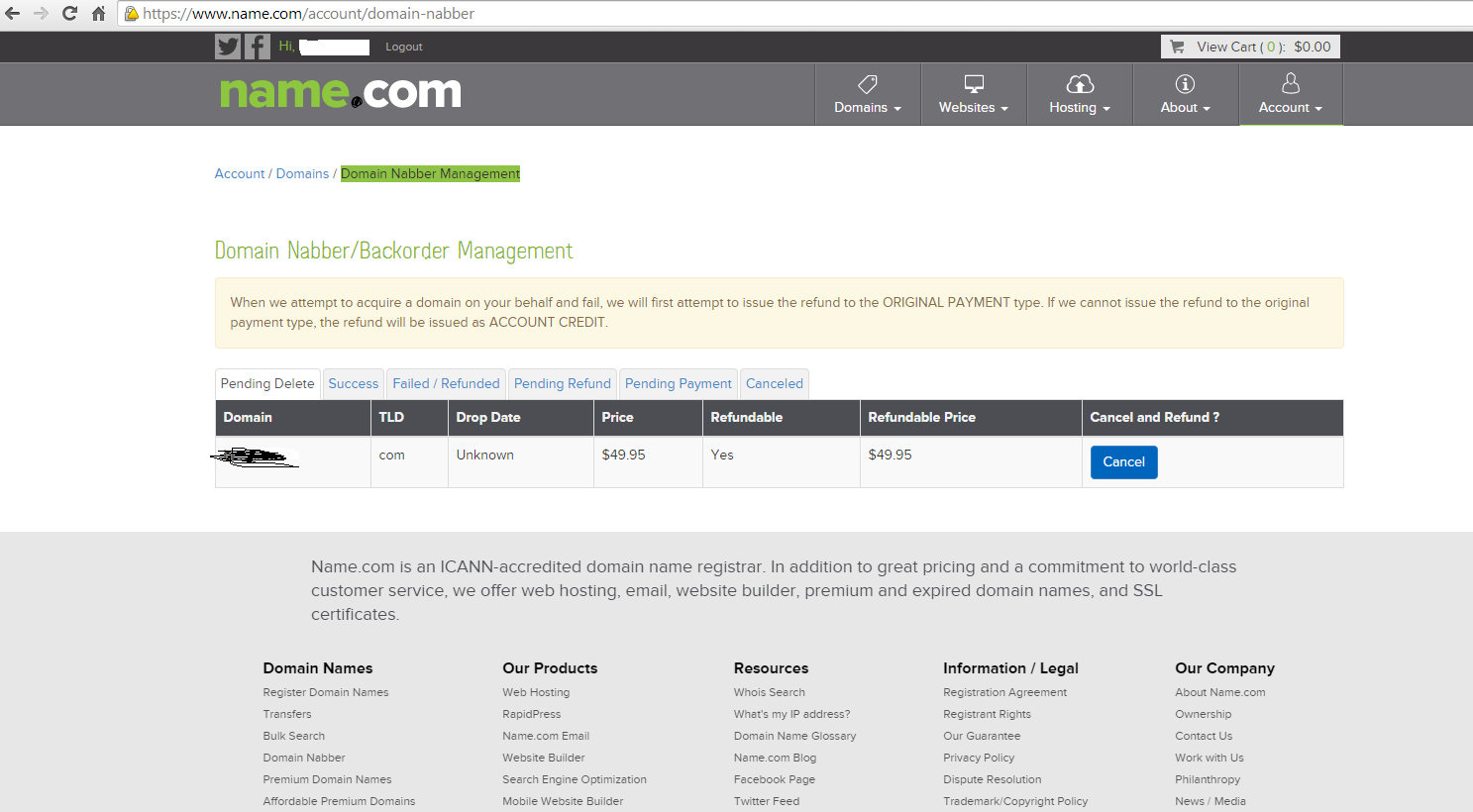Viewport: 1473px width, 812px height.
Task: Expand the Hosting navigation menu
Action: click(x=1080, y=95)
